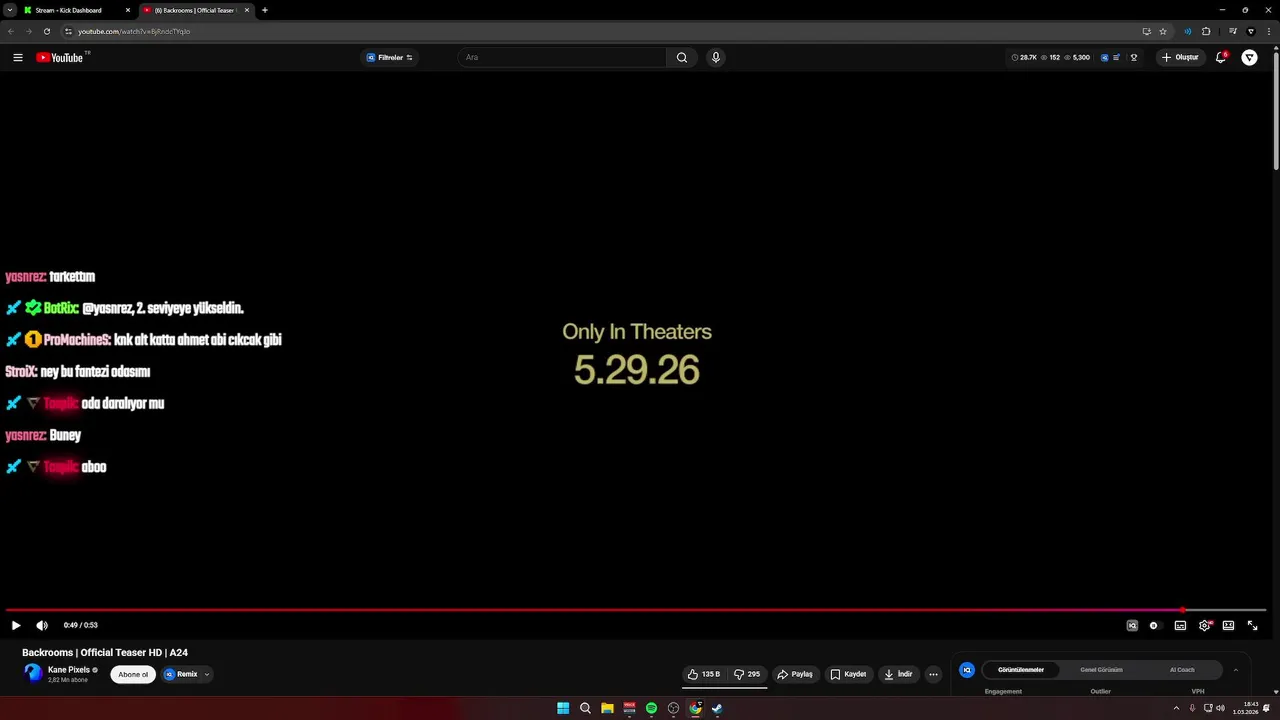Image resolution: width=1280 pixels, height=720 pixels.
Task: Open Windows taskbar search
Action: [585, 708]
